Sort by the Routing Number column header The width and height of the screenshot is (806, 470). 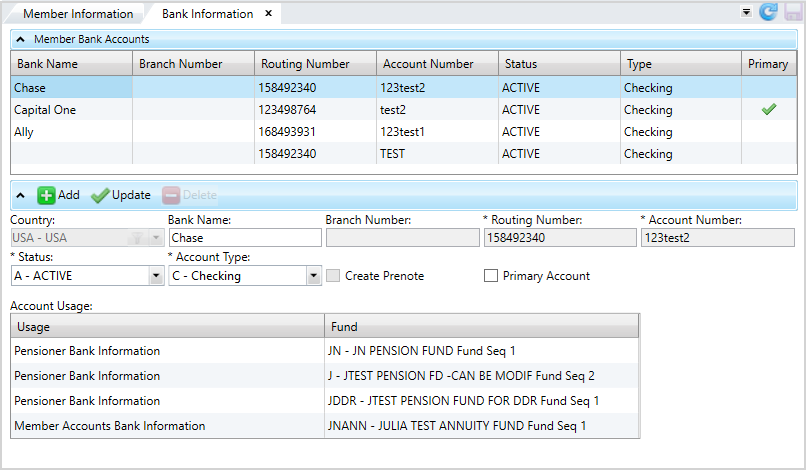point(305,64)
